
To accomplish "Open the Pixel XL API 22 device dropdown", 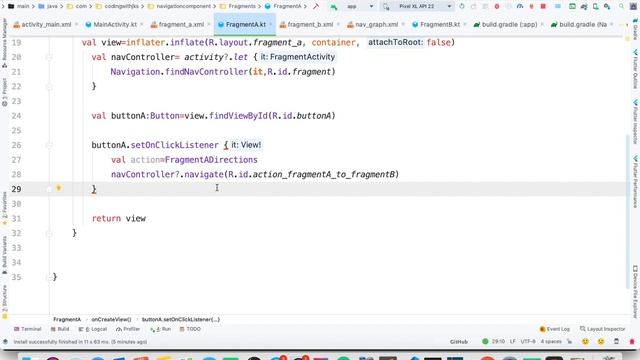I will [x=417, y=7].
